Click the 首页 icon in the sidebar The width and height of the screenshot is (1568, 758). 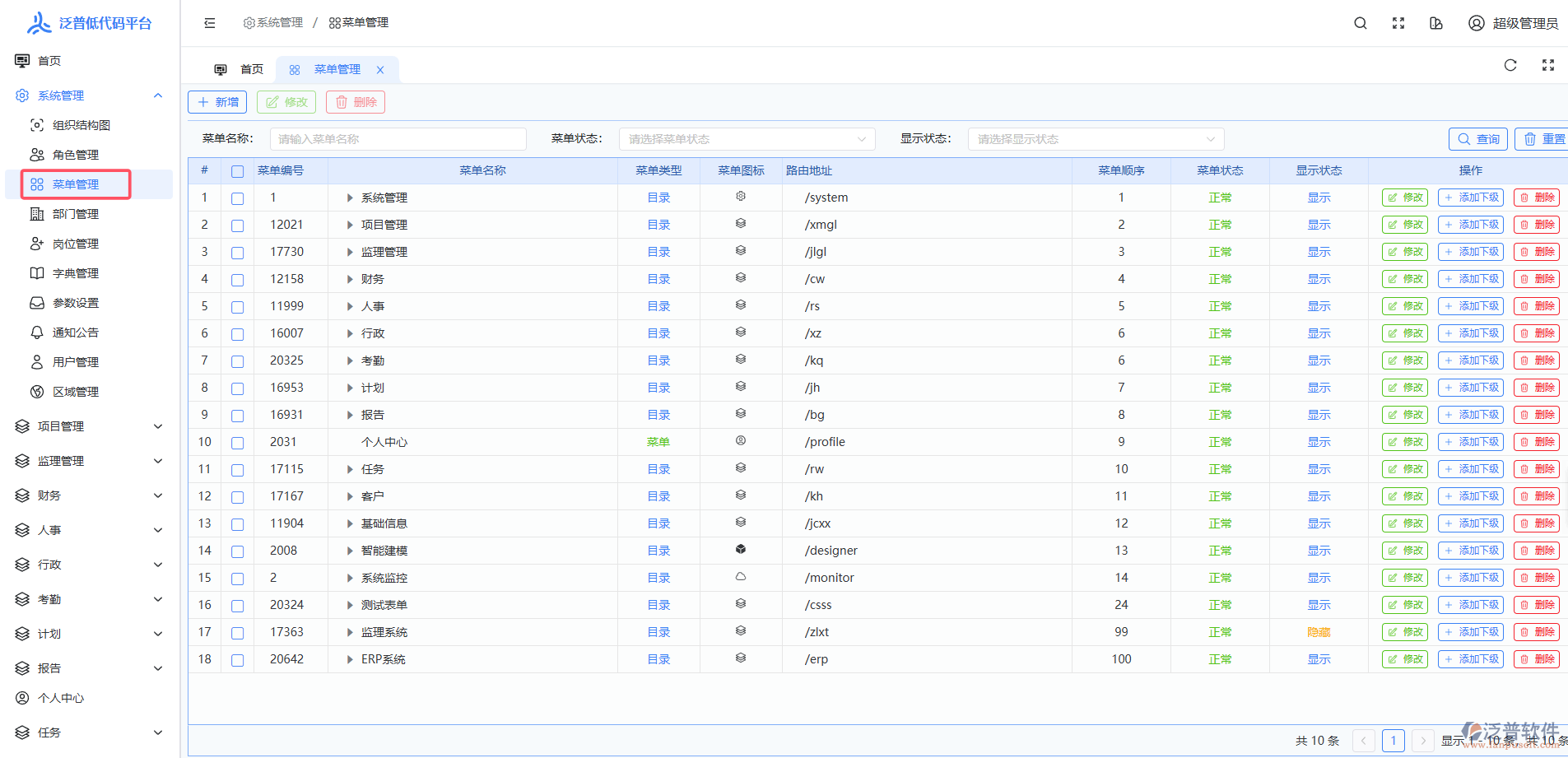coord(22,61)
